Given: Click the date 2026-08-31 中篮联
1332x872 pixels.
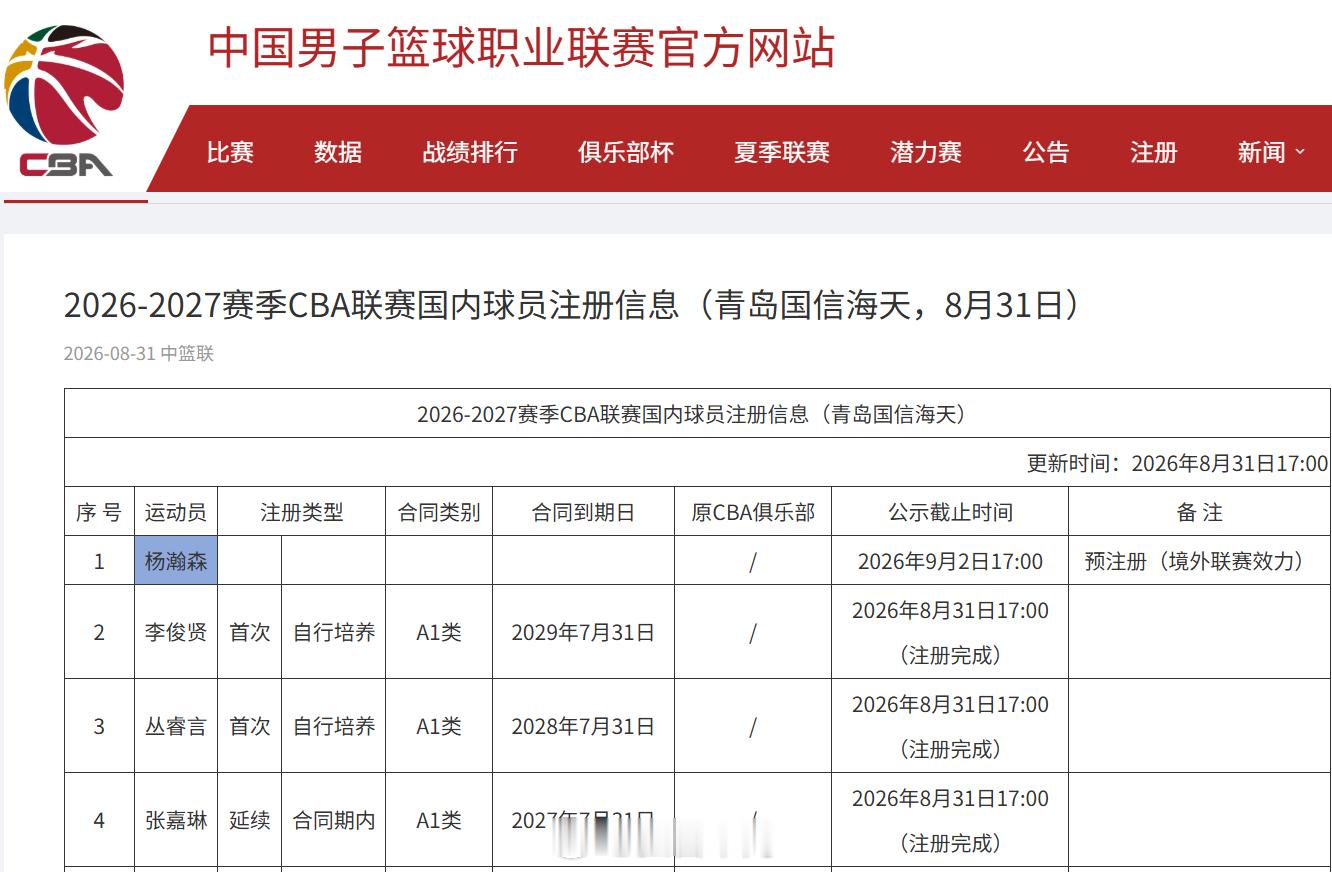Looking at the screenshot, I should (x=139, y=353).
